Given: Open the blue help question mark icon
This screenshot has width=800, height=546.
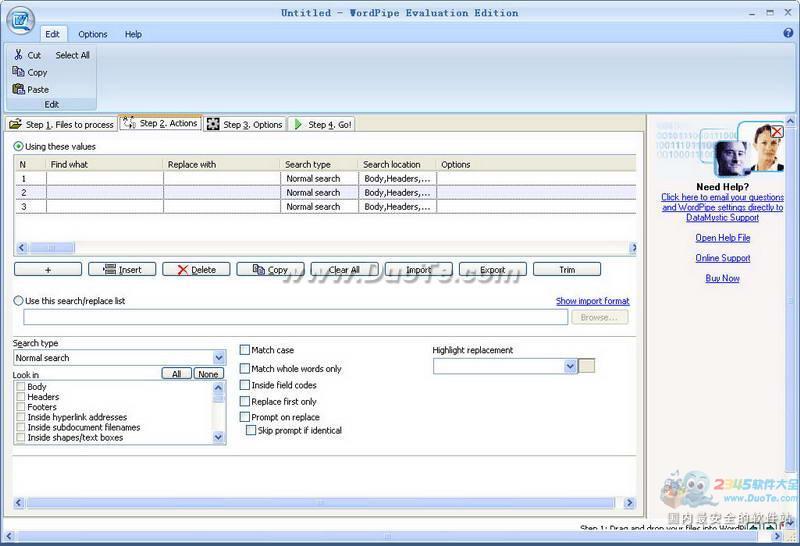Looking at the screenshot, I should point(788,33).
